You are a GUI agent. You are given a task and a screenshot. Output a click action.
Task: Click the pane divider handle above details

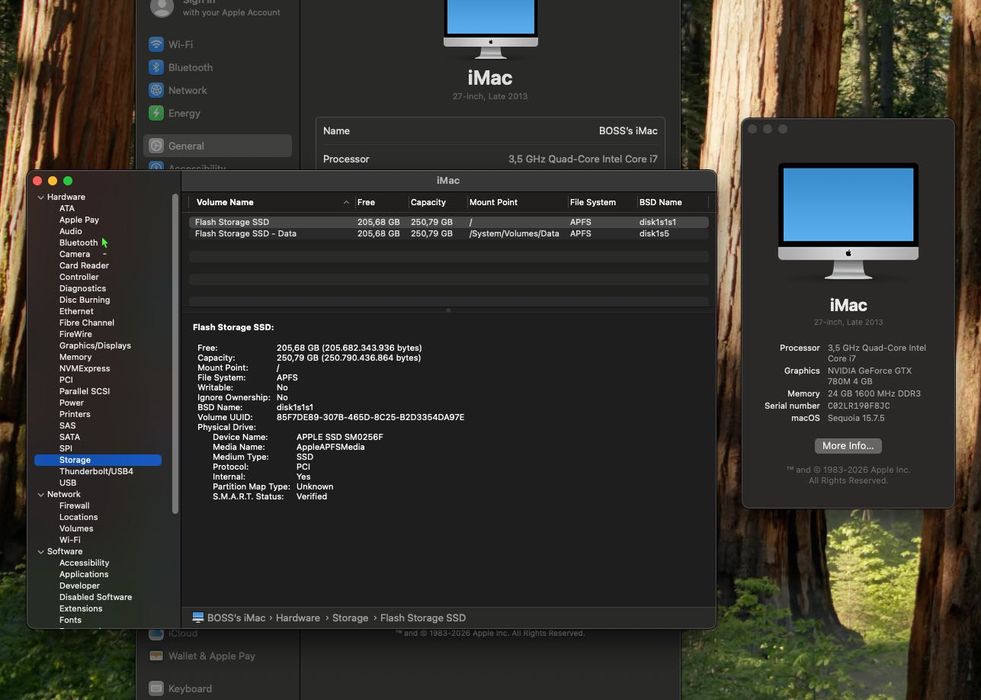[x=448, y=310]
